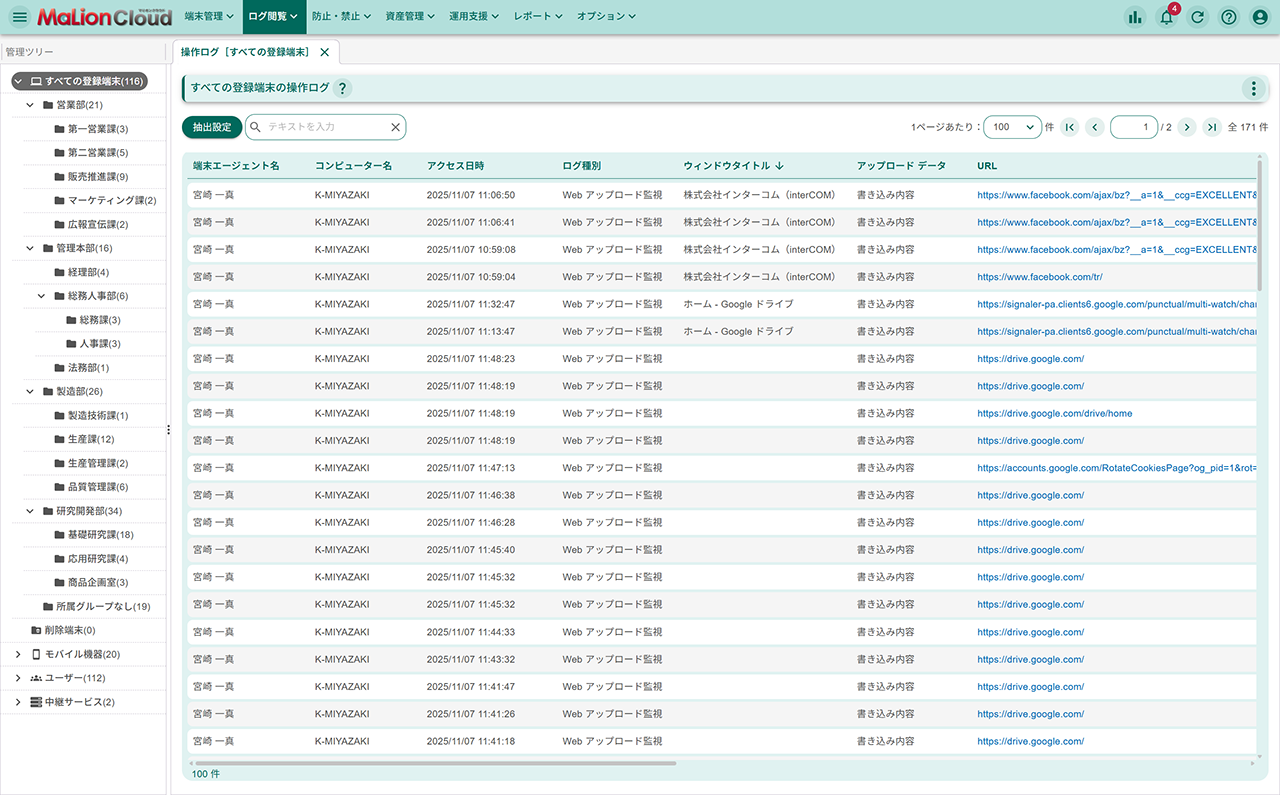Clear the search text box
Image resolution: width=1280 pixels, height=795 pixels.
pyautogui.click(x=395, y=127)
